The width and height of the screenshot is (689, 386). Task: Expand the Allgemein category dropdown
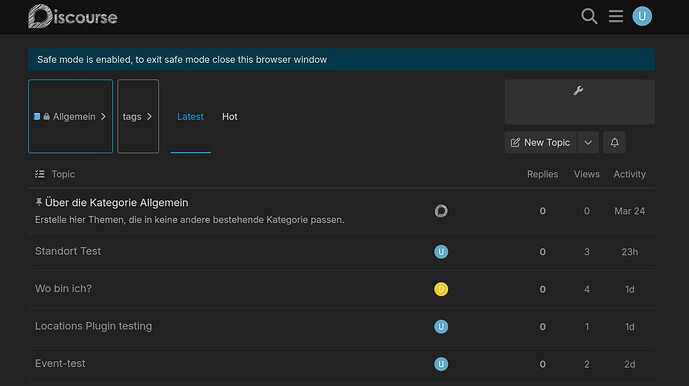pyautogui.click(x=70, y=117)
